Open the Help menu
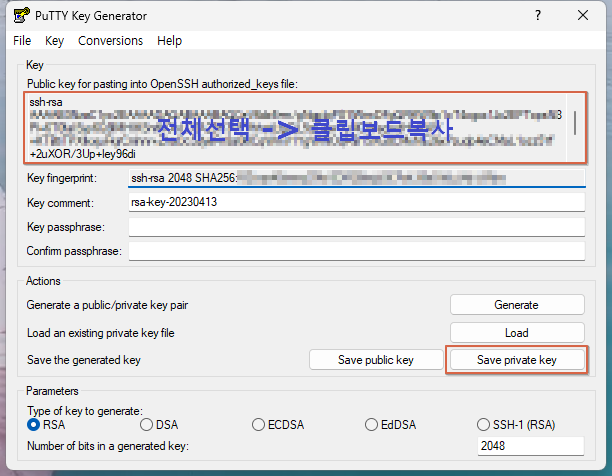Image resolution: width=612 pixels, height=476 pixels. coord(169,41)
